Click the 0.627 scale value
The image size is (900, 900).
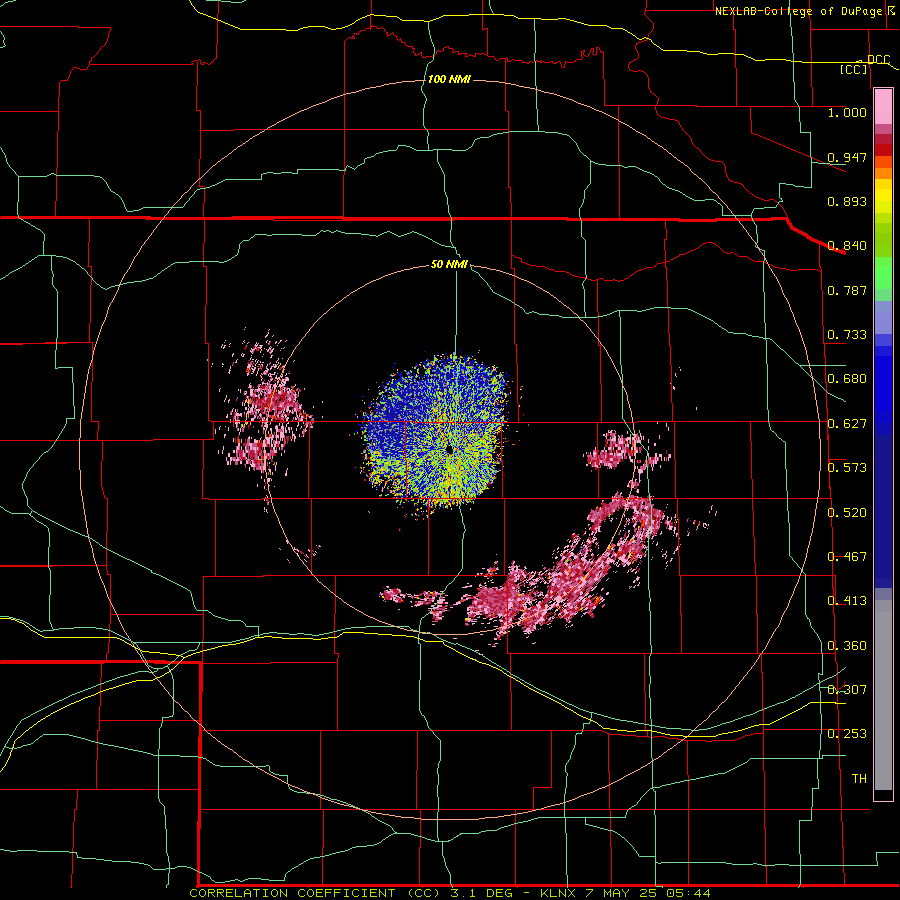pyautogui.click(x=847, y=424)
